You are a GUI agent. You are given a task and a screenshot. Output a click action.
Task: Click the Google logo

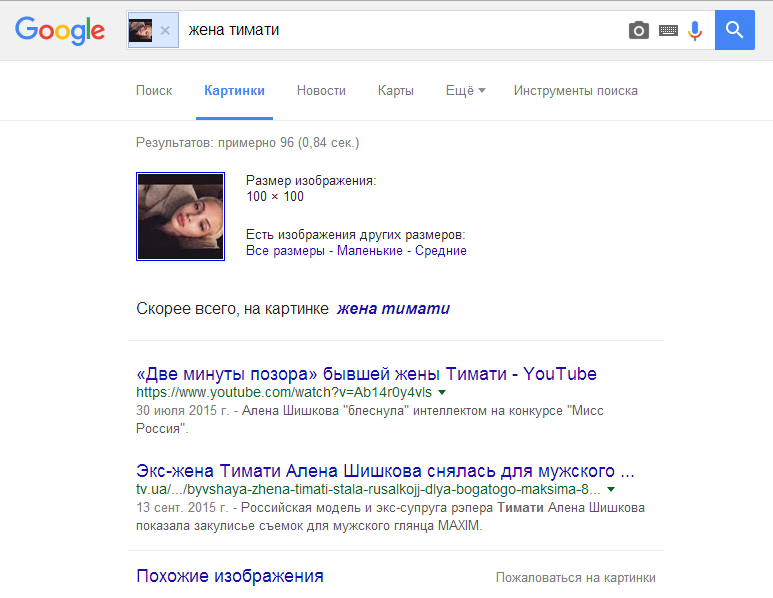[60, 31]
